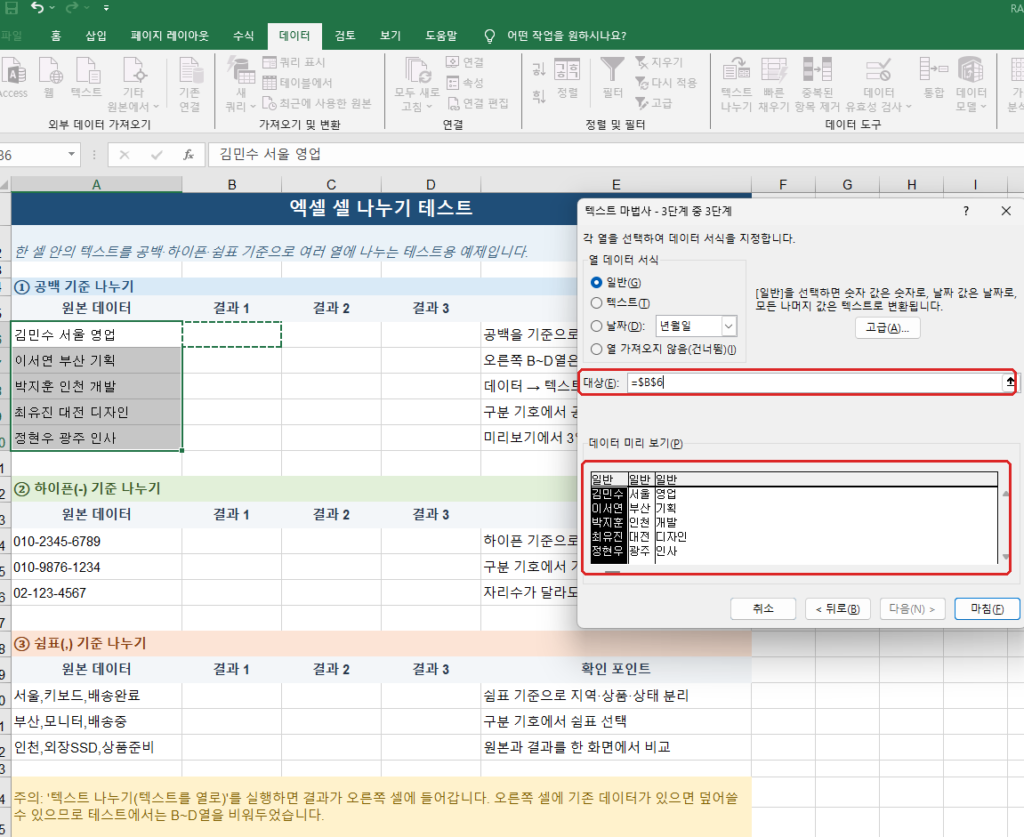This screenshot has width=1024, height=837.
Task: Select 열 가져오지 않음(건너뜀) radio button
Action: point(596,349)
